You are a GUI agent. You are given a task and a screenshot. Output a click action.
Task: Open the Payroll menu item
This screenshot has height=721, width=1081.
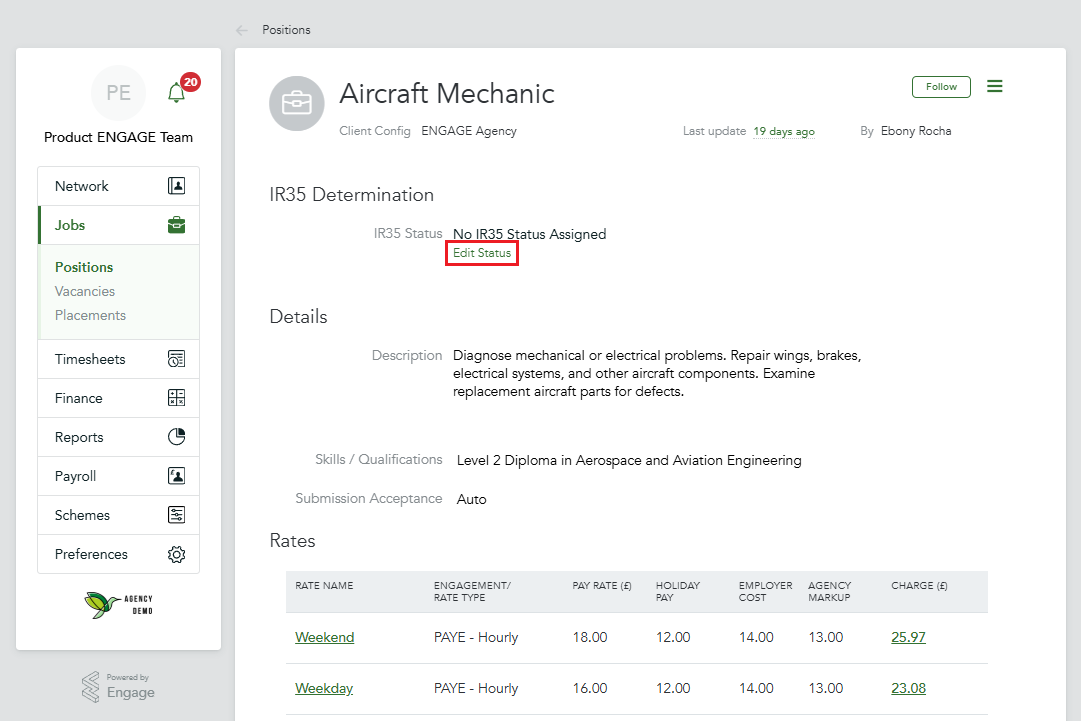[x=119, y=476]
